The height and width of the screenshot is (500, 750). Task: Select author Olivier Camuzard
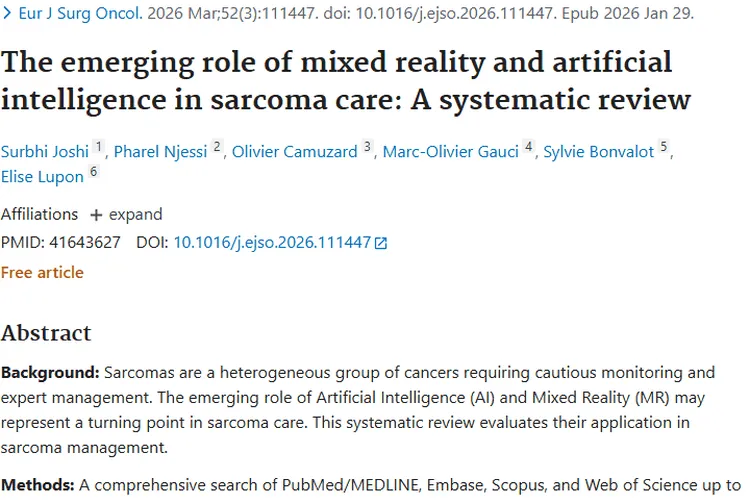click(294, 152)
